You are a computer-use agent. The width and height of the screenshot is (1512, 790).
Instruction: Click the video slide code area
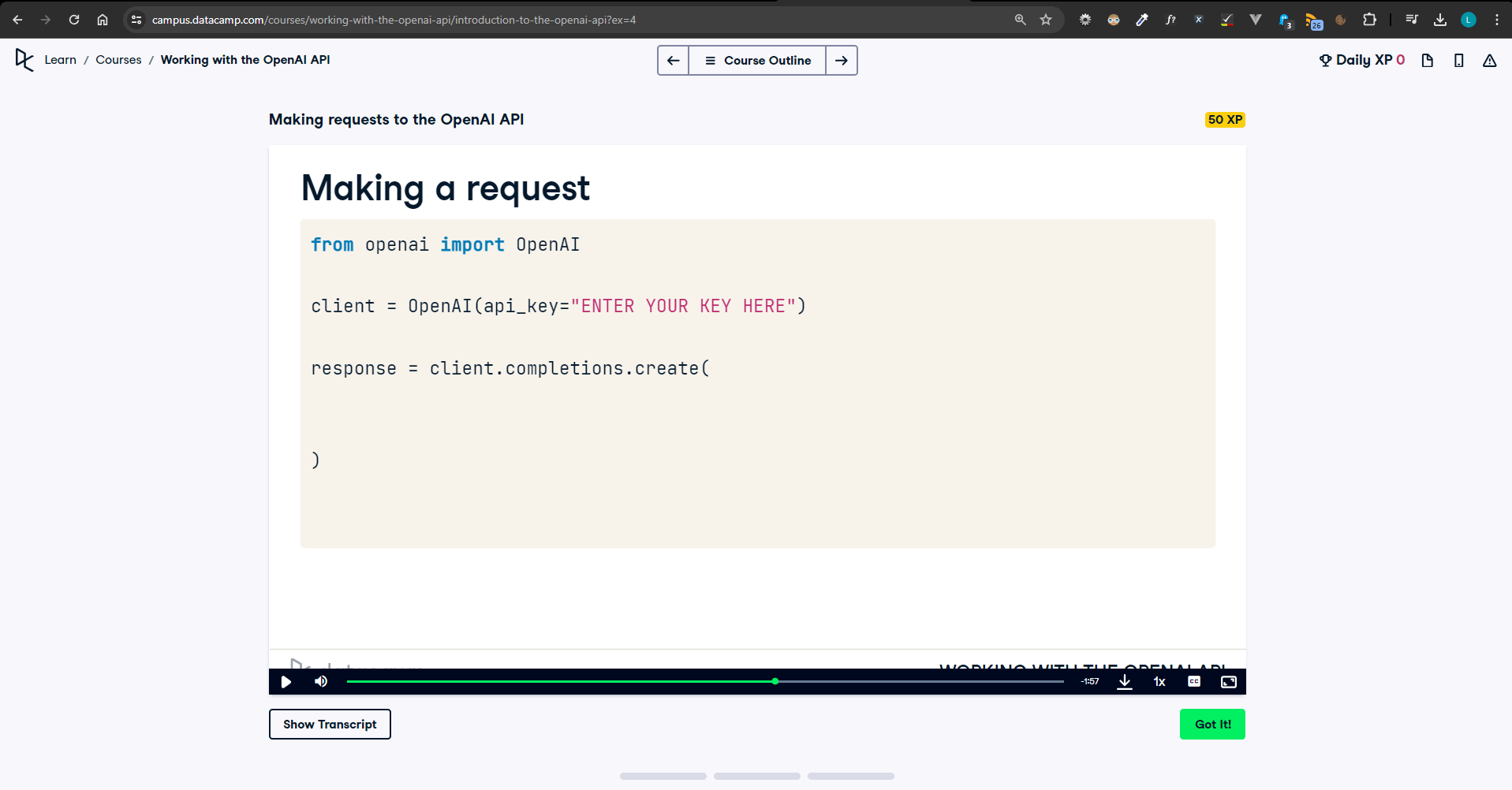[x=757, y=384]
